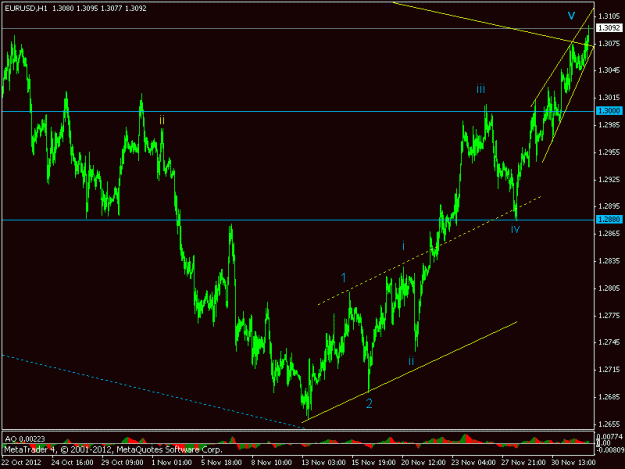The image size is (625, 469).
Task: Click the 1.3000 horizontal level price tag
Action: pyautogui.click(x=609, y=111)
